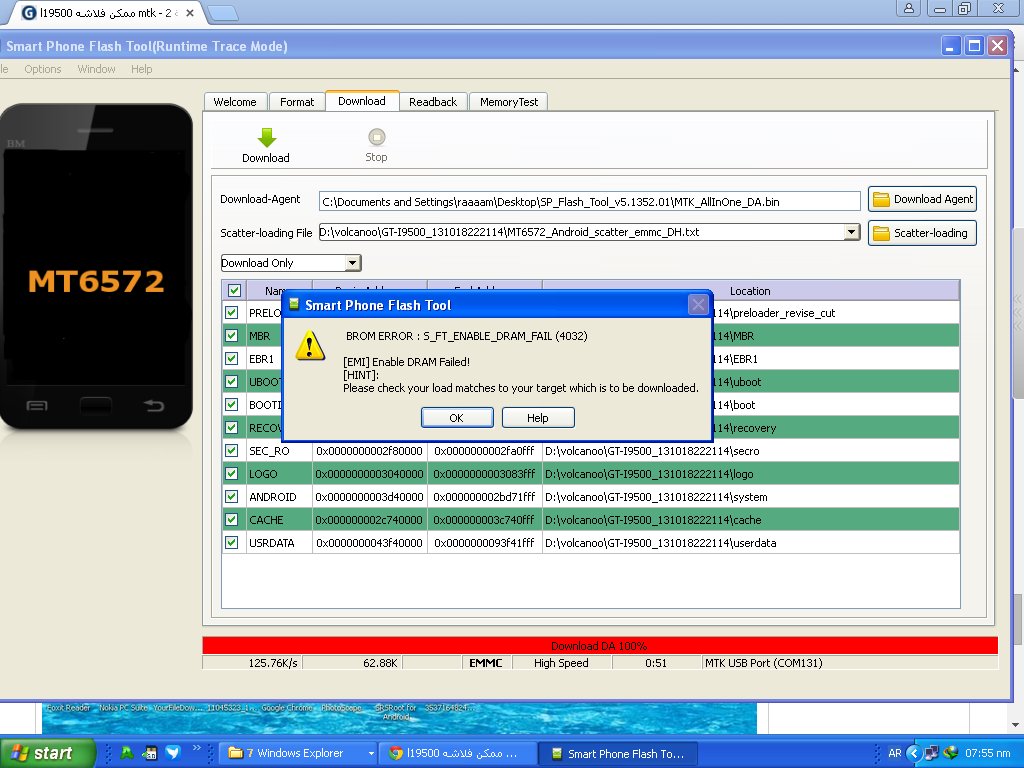The image size is (1024, 768).
Task: Open the Download Only mode dropdown
Action: (x=352, y=263)
